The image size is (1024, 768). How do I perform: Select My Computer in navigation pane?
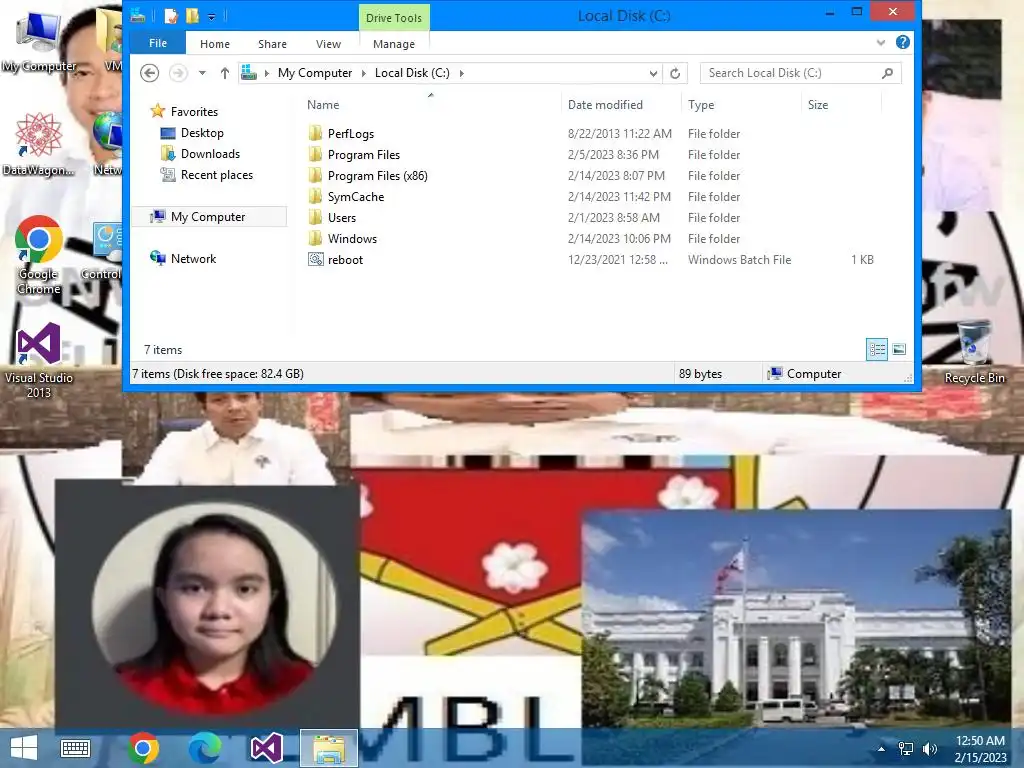pos(208,217)
